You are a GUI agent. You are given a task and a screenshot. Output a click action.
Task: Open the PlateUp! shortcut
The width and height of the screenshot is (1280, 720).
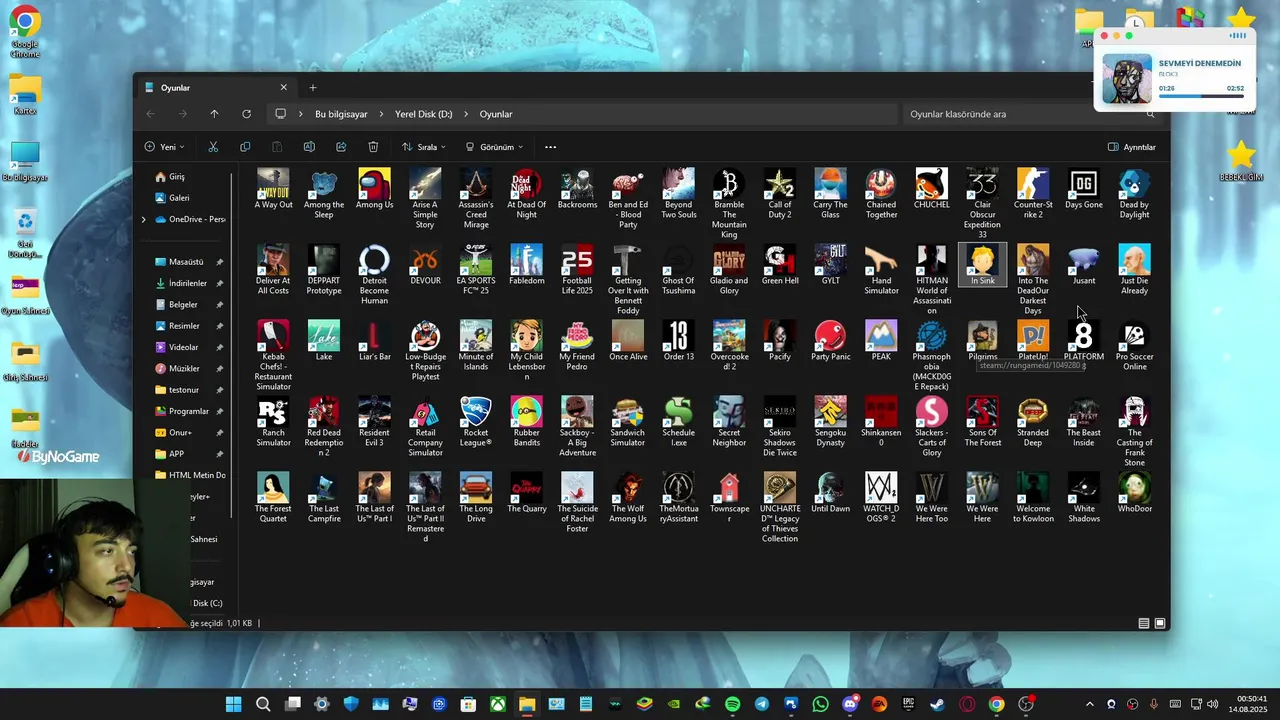point(1033,341)
